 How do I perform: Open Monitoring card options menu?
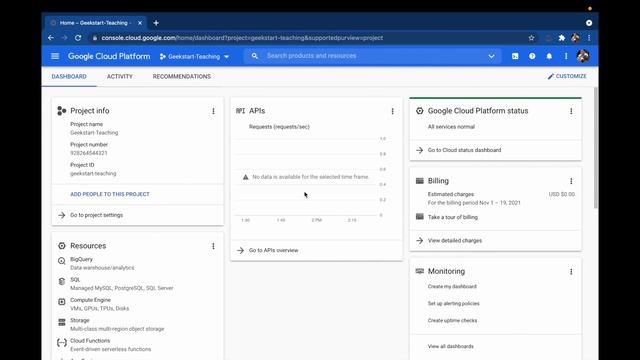coord(571,271)
